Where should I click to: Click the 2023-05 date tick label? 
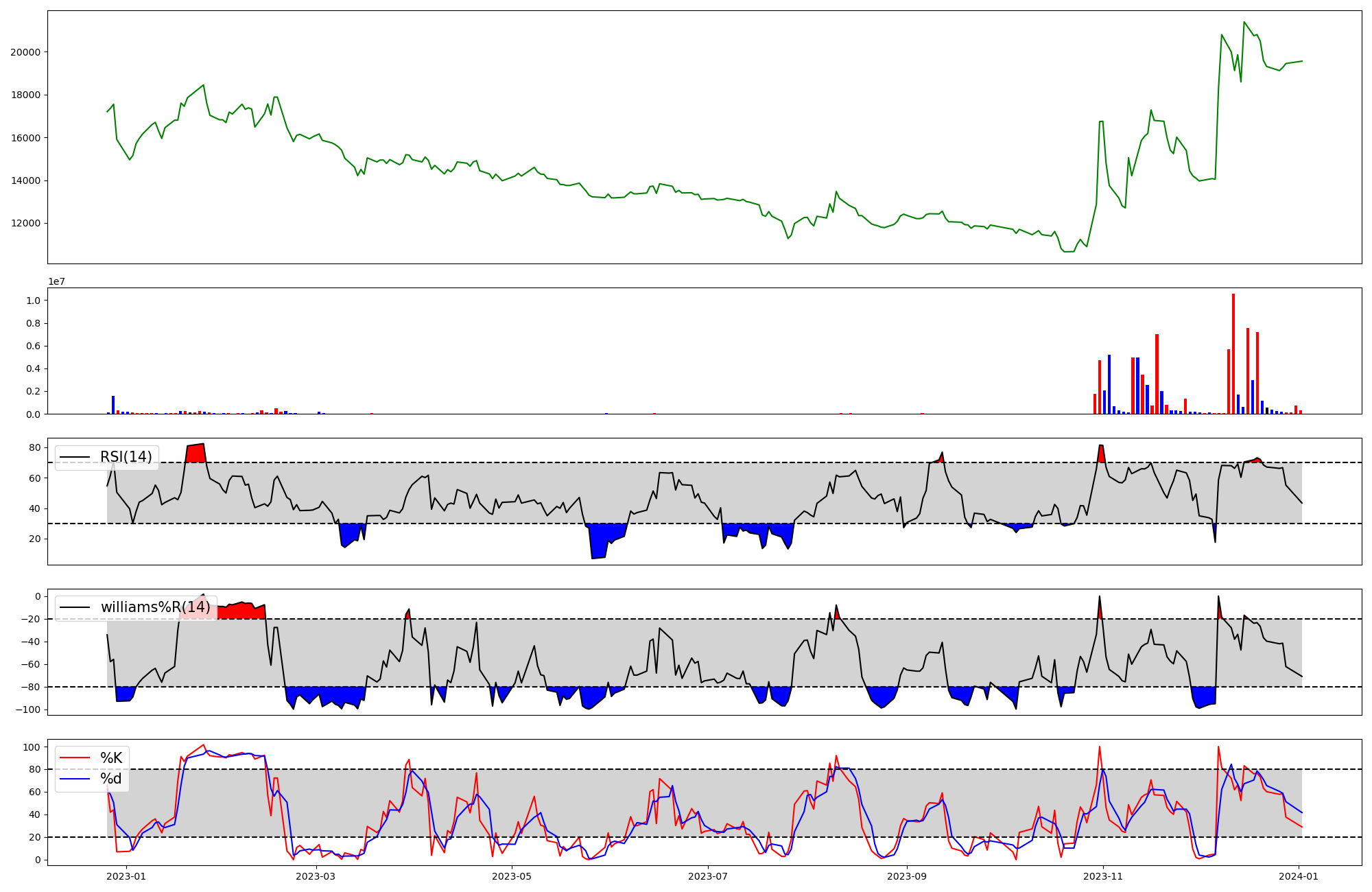coord(512,876)
